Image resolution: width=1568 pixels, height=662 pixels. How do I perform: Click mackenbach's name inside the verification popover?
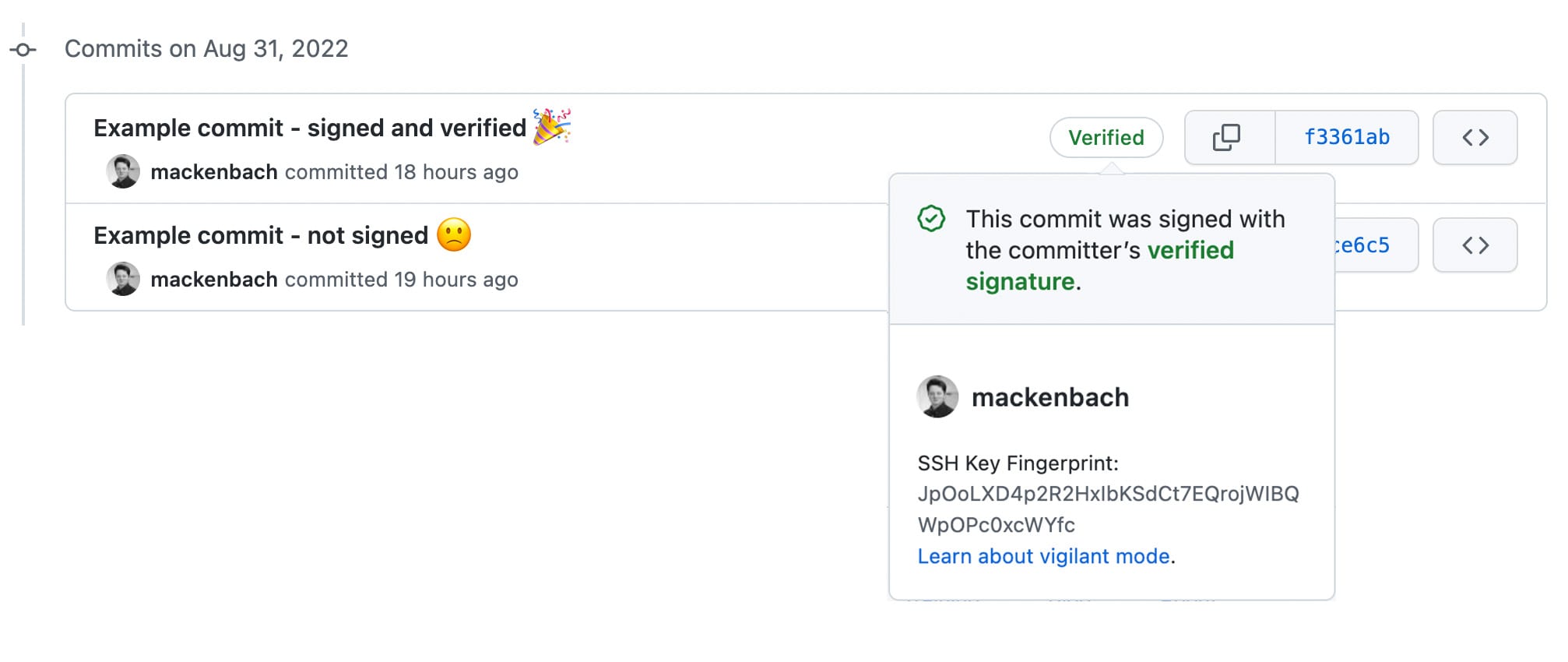(x=1049, y=397)
